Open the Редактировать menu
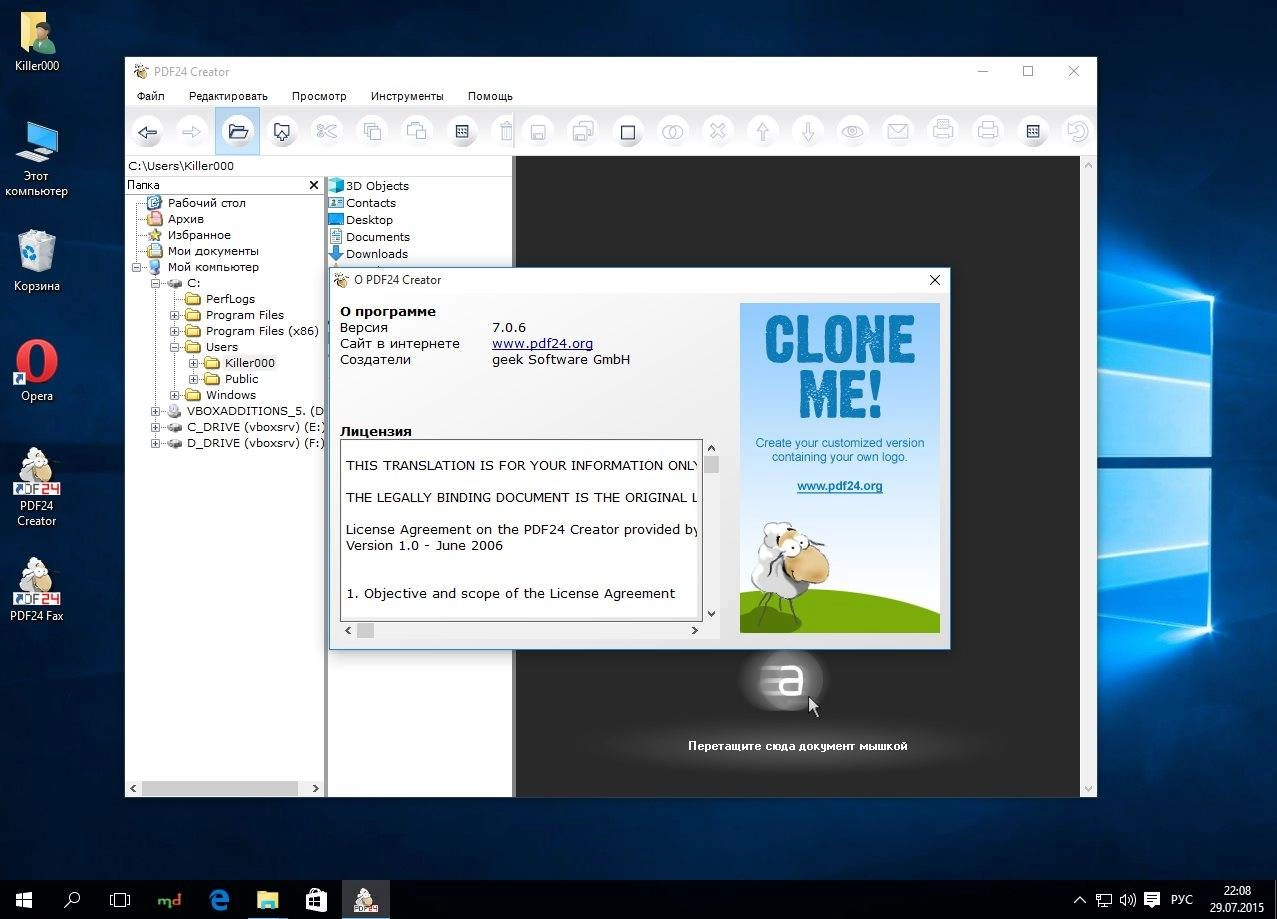 (x=228, y=96)
